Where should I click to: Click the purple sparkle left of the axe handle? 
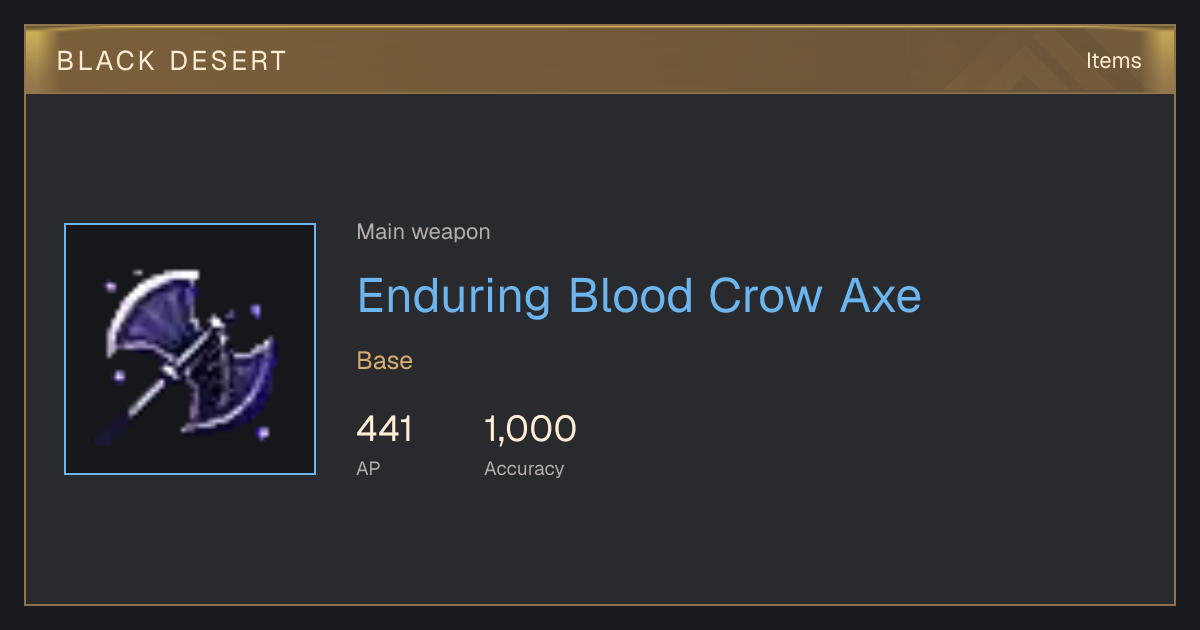coord(120,376)
